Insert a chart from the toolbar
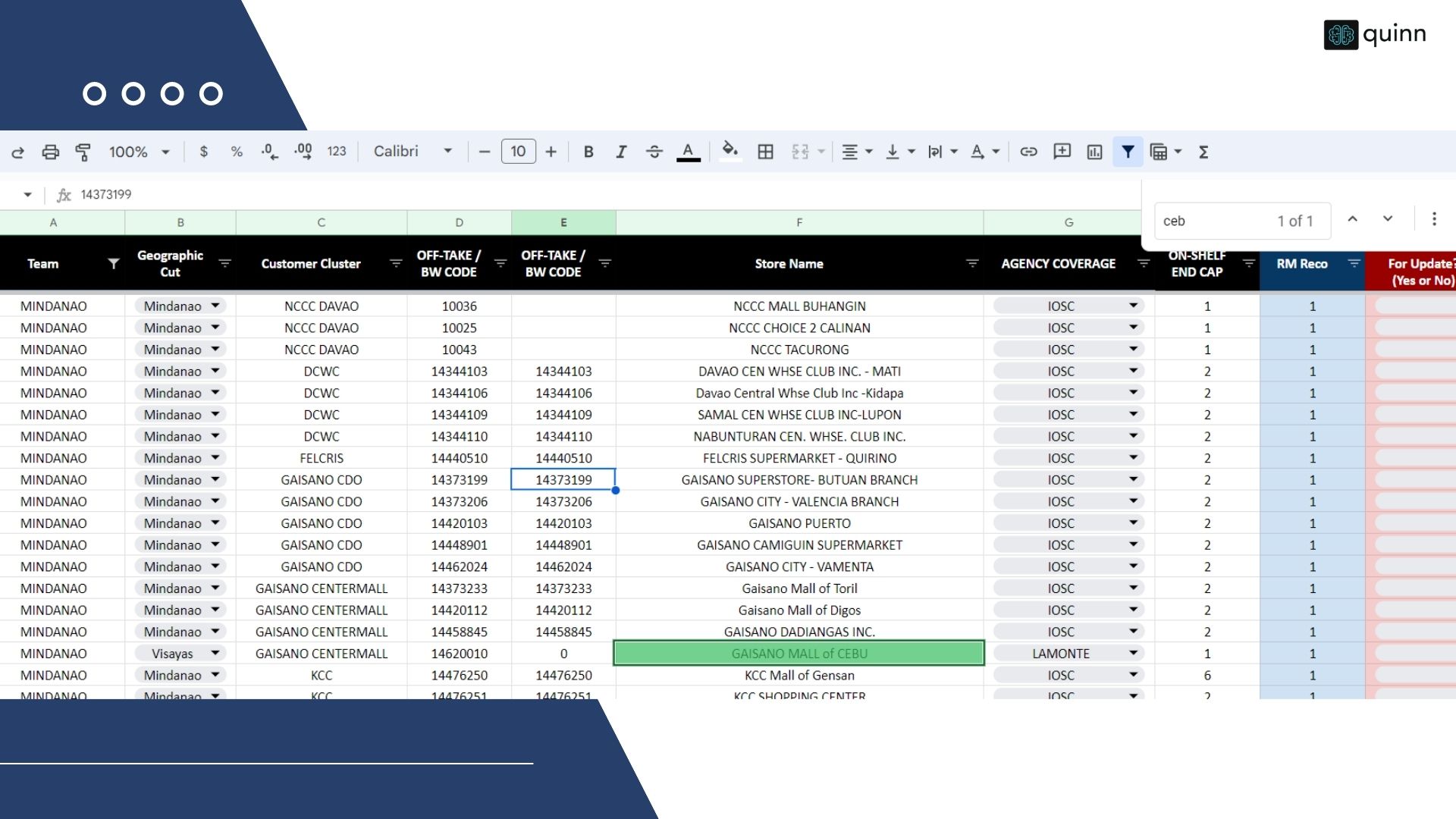Image resolution: width=1456 pixels, height=819 pixels. [x=1094, y=152]
